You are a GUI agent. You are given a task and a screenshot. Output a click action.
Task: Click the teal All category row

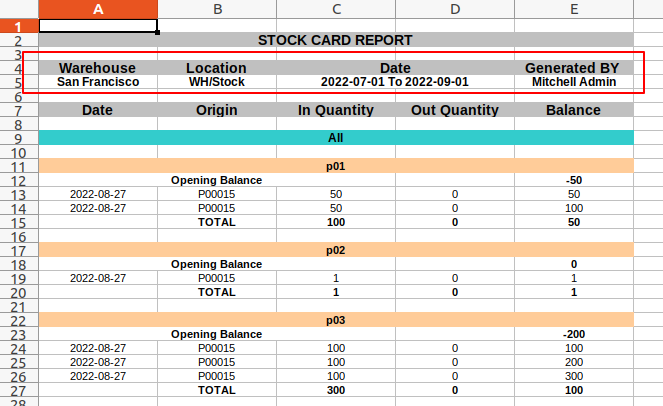pos(336,138)
